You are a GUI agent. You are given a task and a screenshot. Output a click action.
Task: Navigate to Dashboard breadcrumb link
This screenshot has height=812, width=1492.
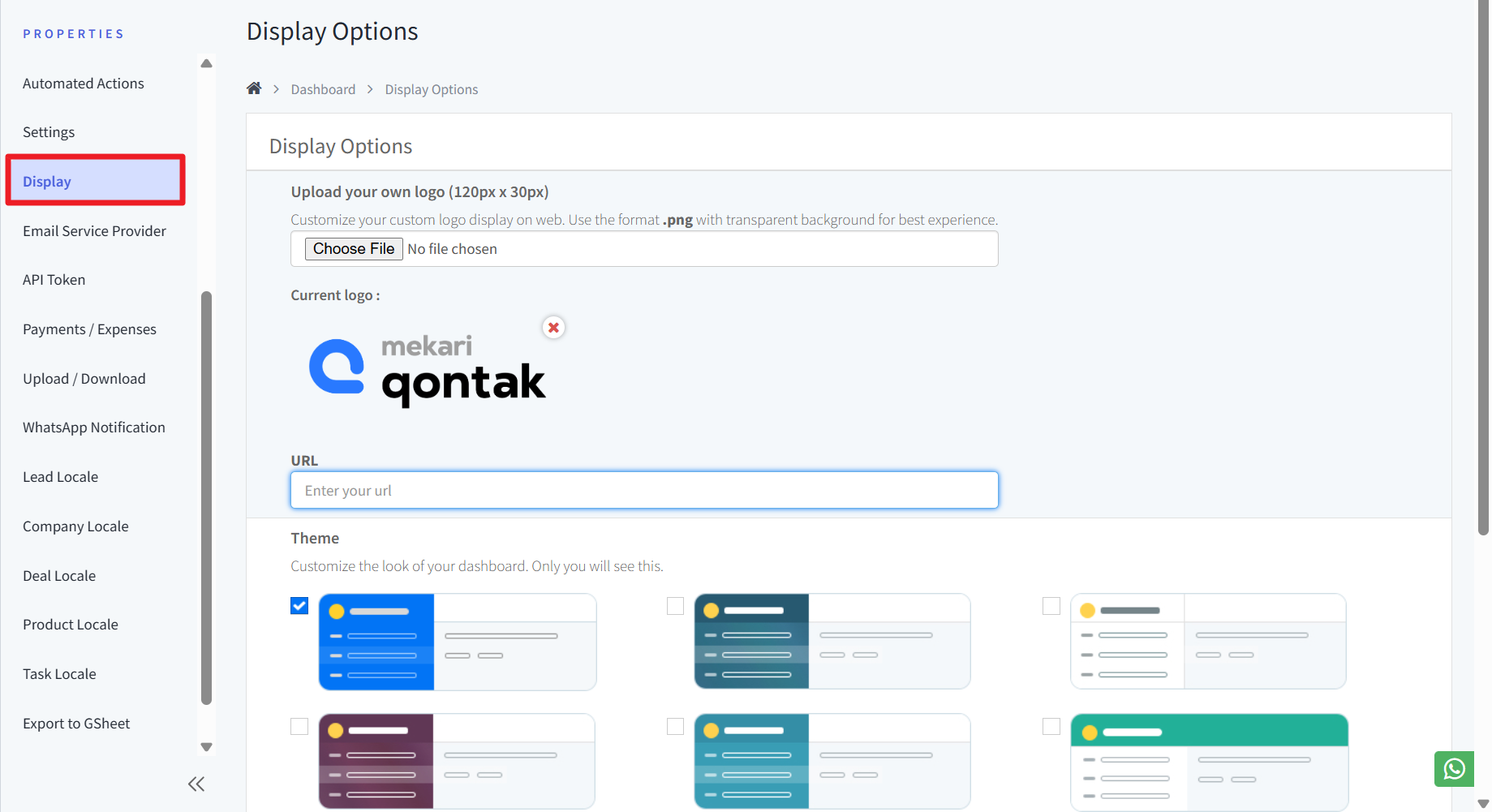tap(323, 89)
